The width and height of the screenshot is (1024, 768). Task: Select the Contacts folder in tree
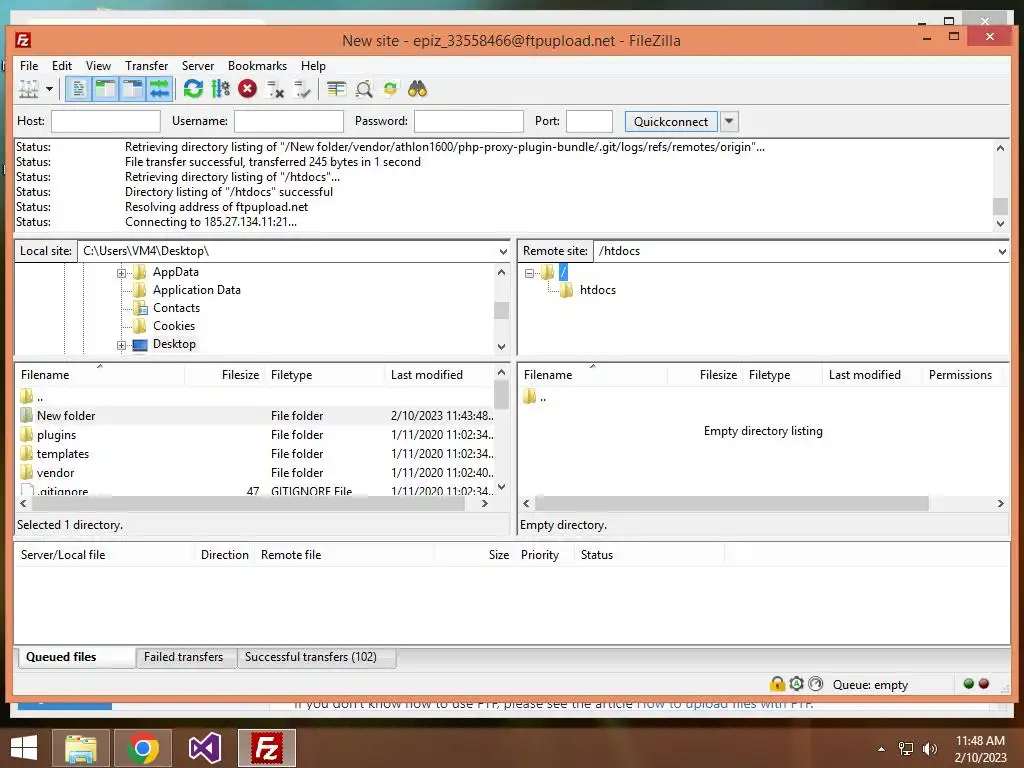click(176, 308)
